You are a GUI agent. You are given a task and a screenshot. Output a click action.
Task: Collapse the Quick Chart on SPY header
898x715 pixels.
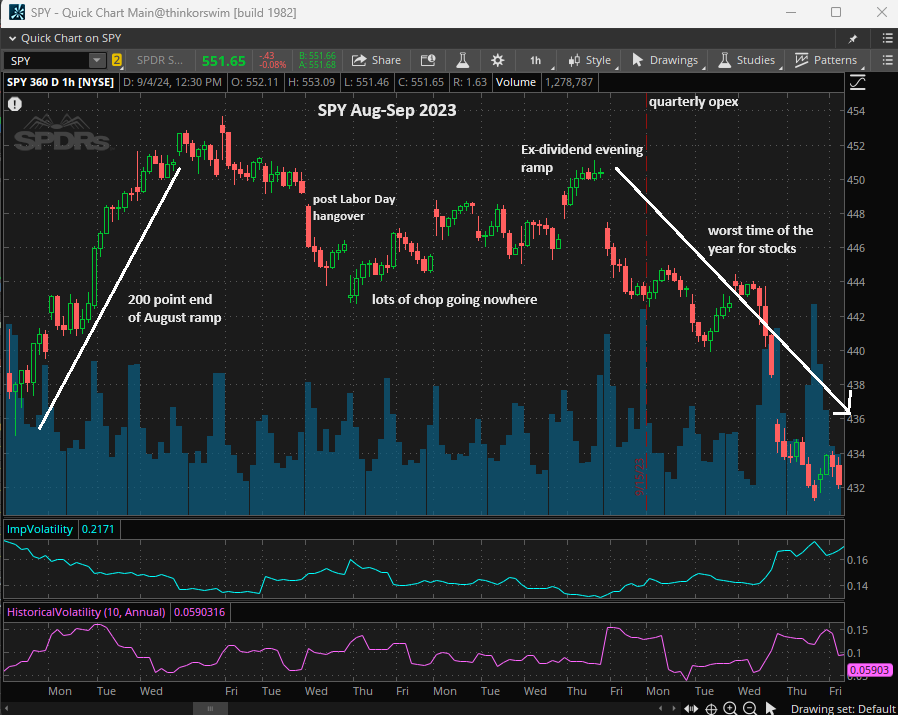pos(12,38)
